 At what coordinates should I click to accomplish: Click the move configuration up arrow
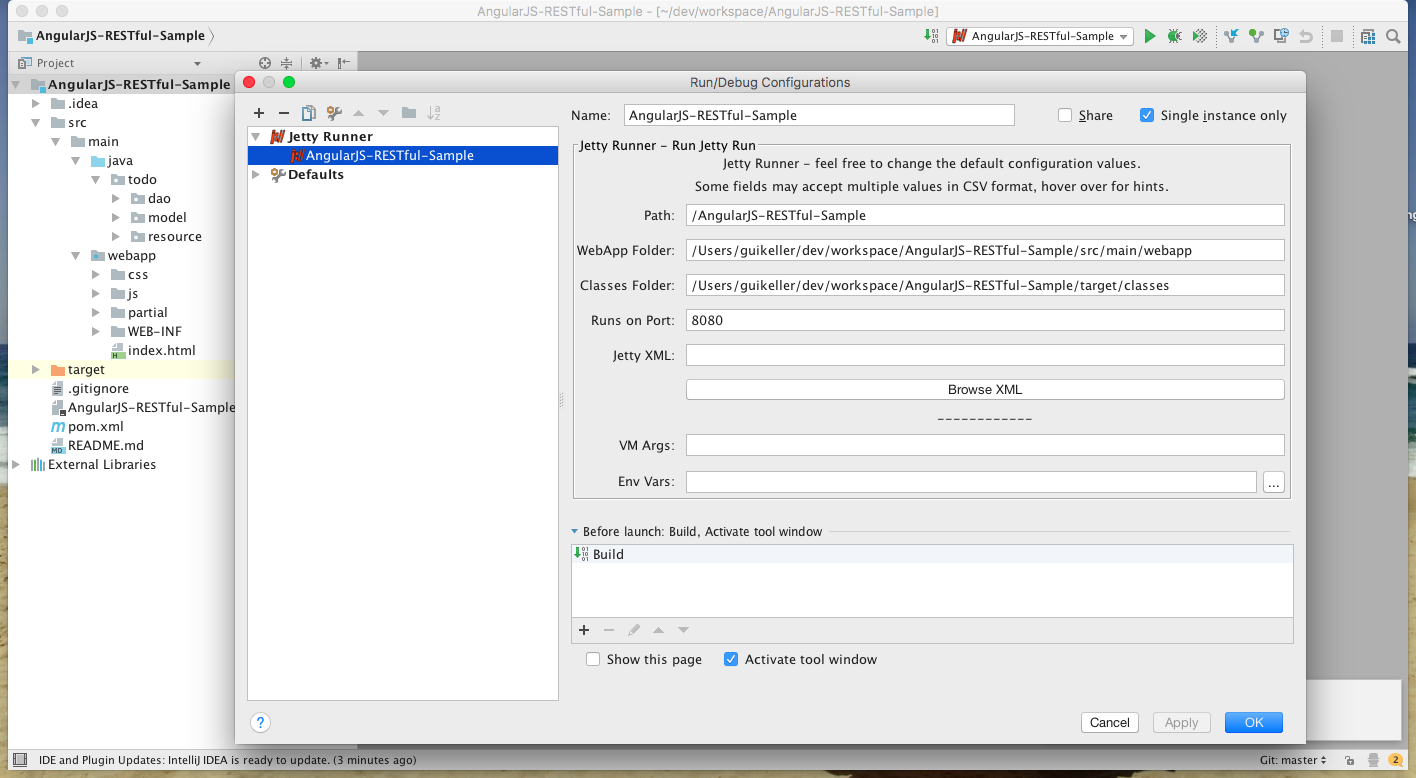coord(359,113)
